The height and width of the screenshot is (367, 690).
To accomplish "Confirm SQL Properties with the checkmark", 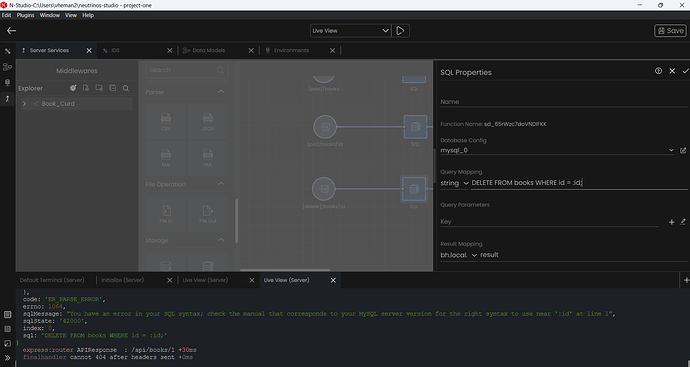I will 685,71.
